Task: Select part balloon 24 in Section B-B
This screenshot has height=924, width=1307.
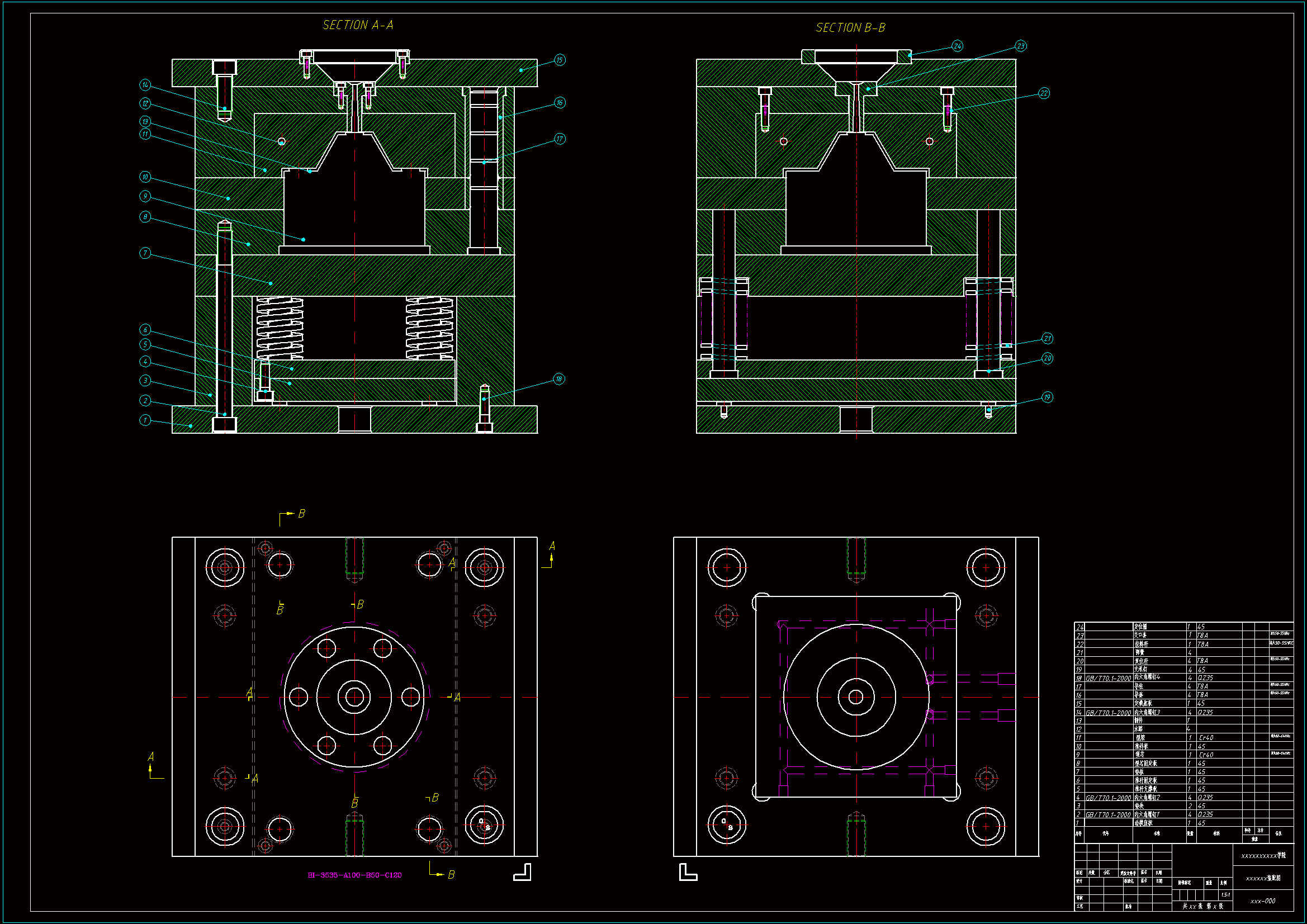Action: (957, 46)
